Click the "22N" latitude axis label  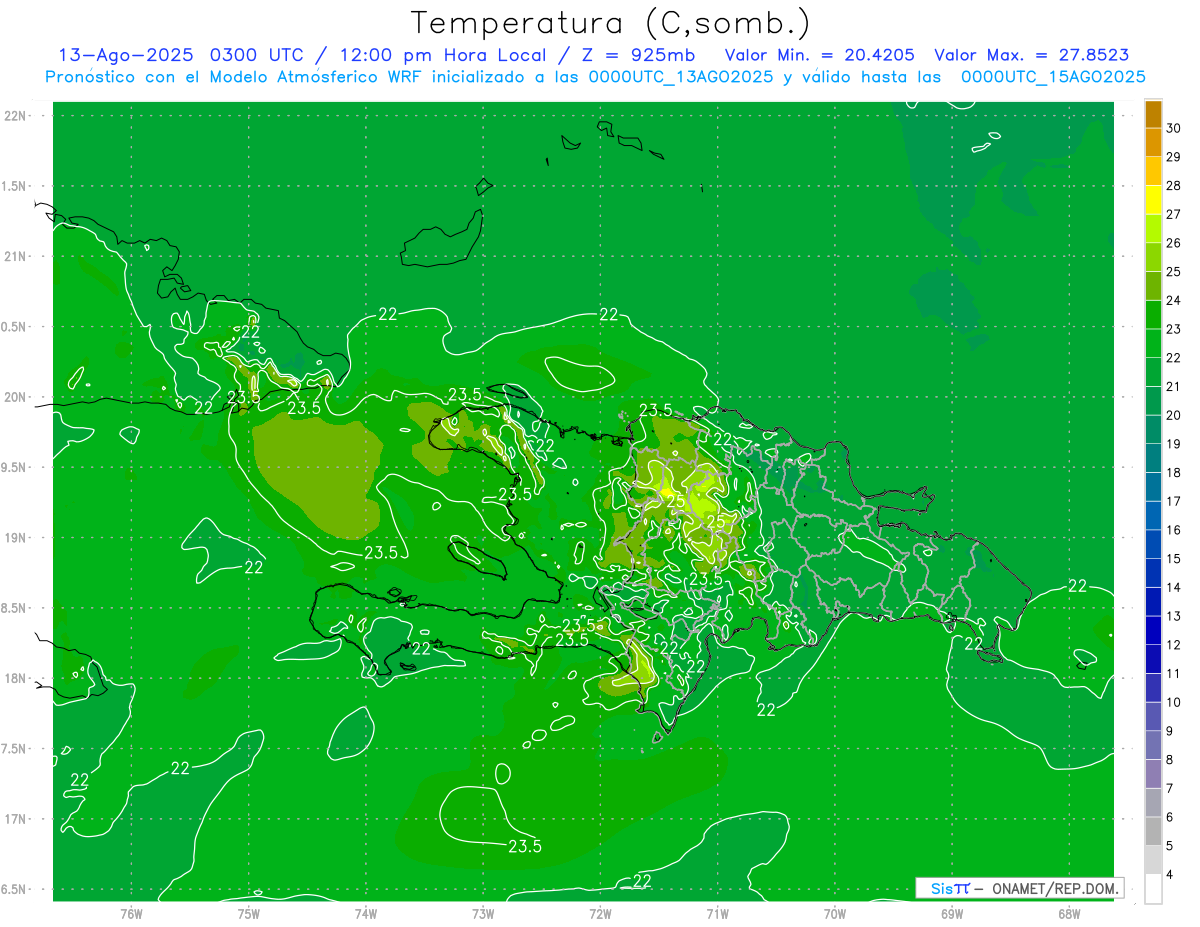coord(17,116)
